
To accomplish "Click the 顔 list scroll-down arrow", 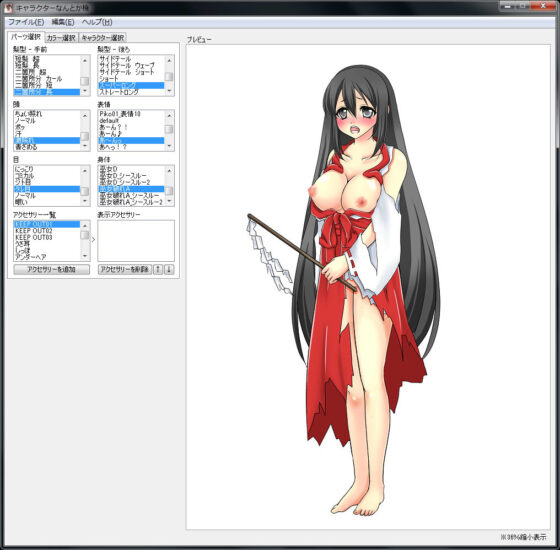I will tap(85, 146).
